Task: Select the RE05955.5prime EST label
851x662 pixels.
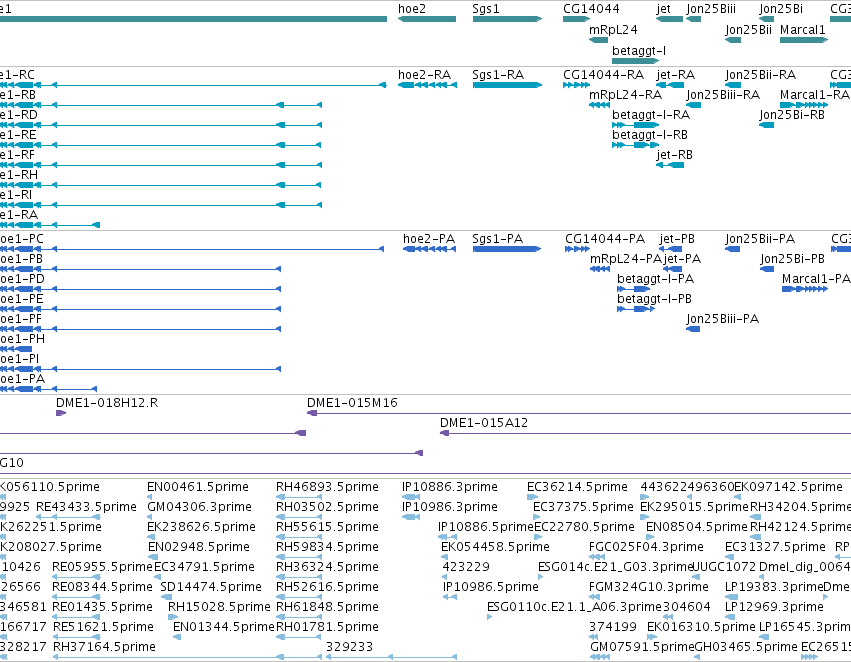Action: pyautogui.click(x=102, y=567)
